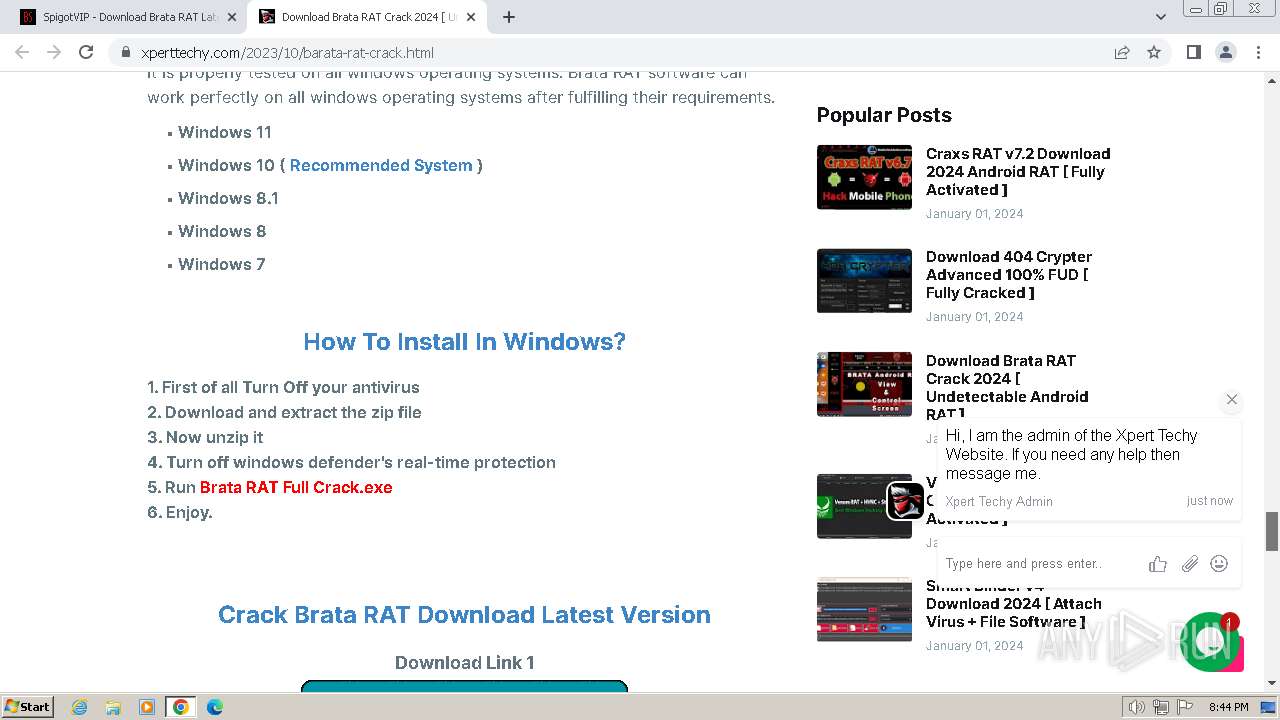Click the Brata Android RAT post thumbnail
The width and height of the screenshot is (1280, 720).
tap(864, 384)
